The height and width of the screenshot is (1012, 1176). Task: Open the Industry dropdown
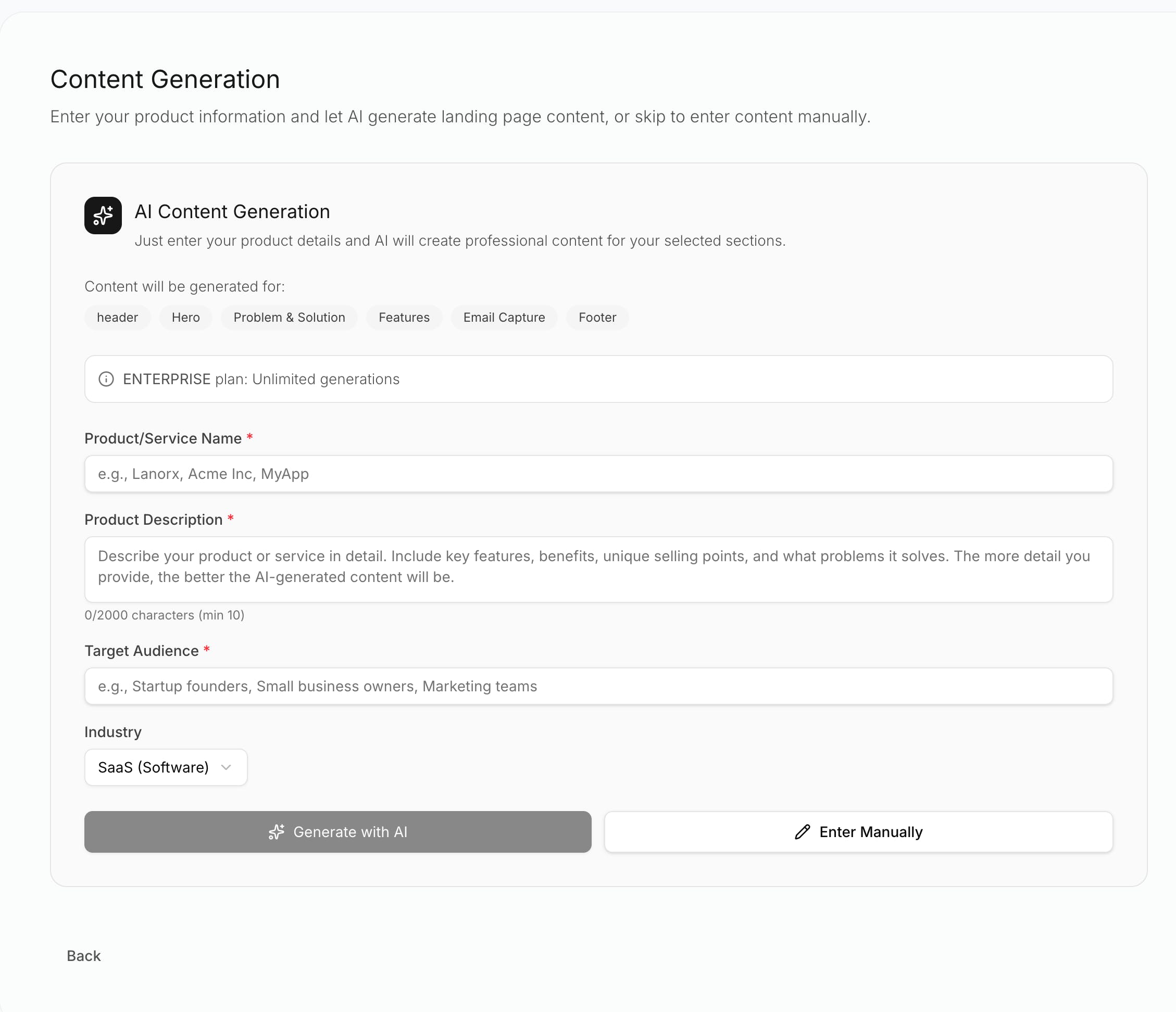165,767
